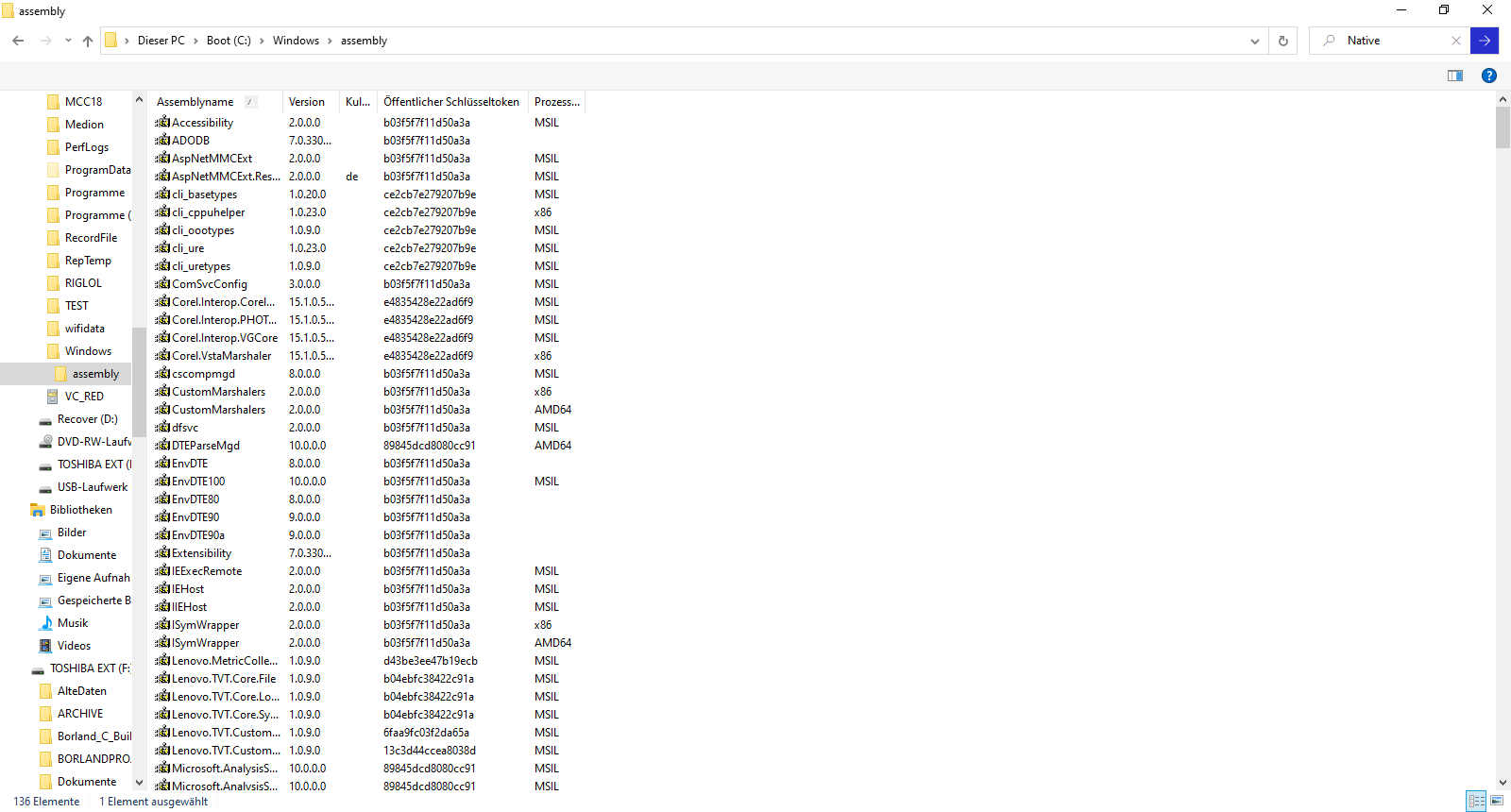Select the cli_cppuhelper assembly icon
Screen dimensions: 1511x812
[x=162, y=212]
